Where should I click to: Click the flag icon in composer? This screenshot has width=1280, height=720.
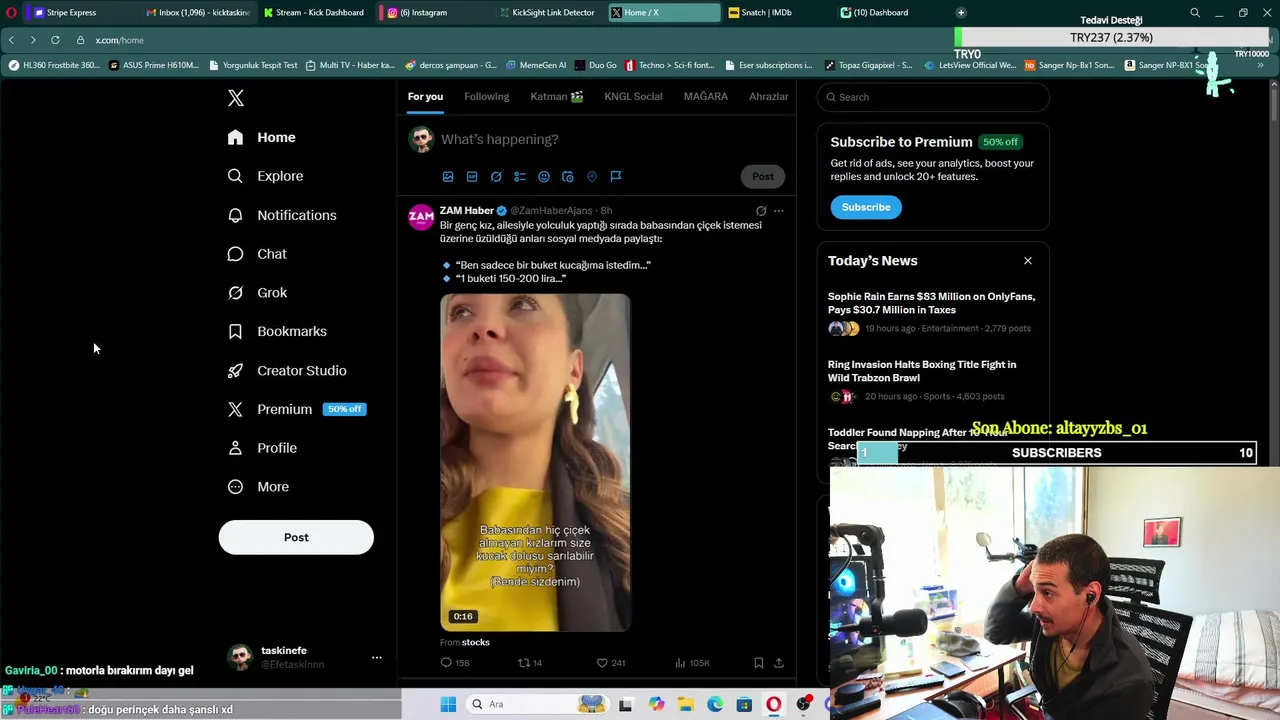616,176
